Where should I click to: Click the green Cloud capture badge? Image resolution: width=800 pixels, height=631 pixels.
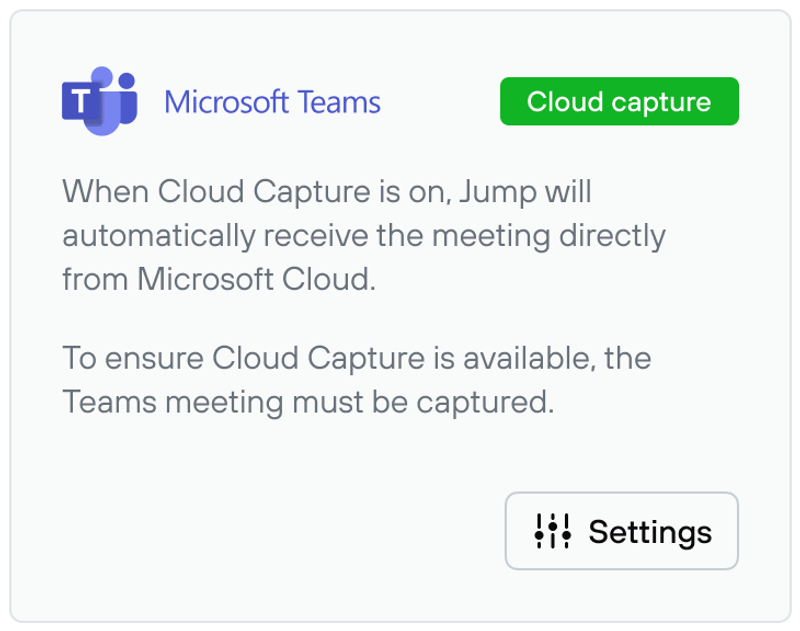coord(619,101)
